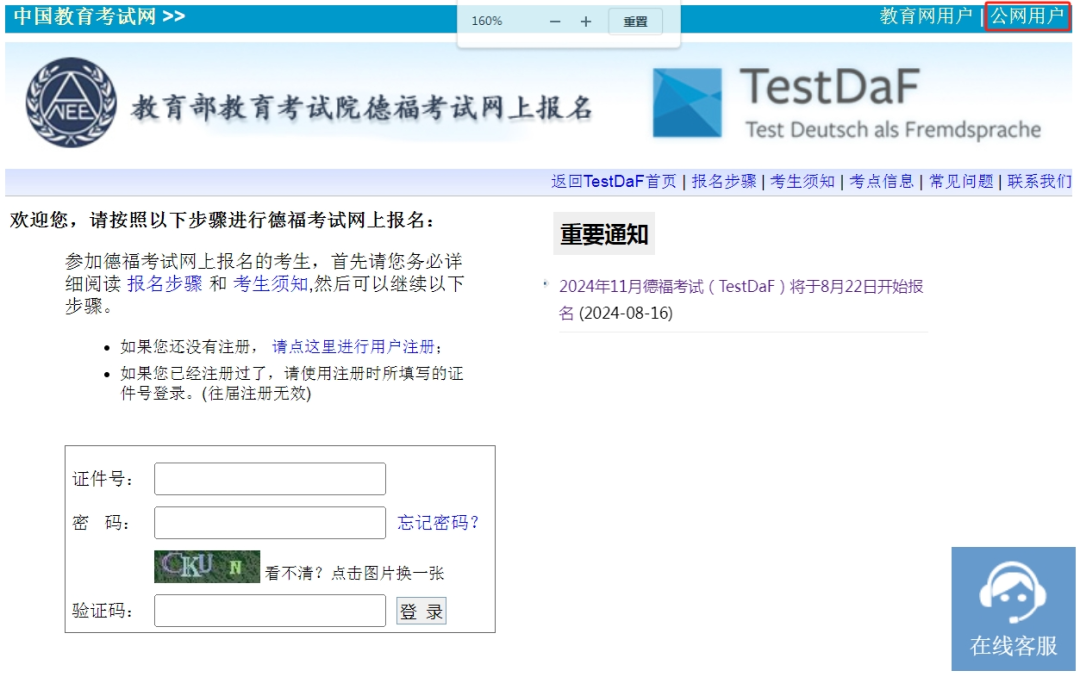
Task: Go to 返回TestDaF首页 menu link
Action: [x=614, y=181]
